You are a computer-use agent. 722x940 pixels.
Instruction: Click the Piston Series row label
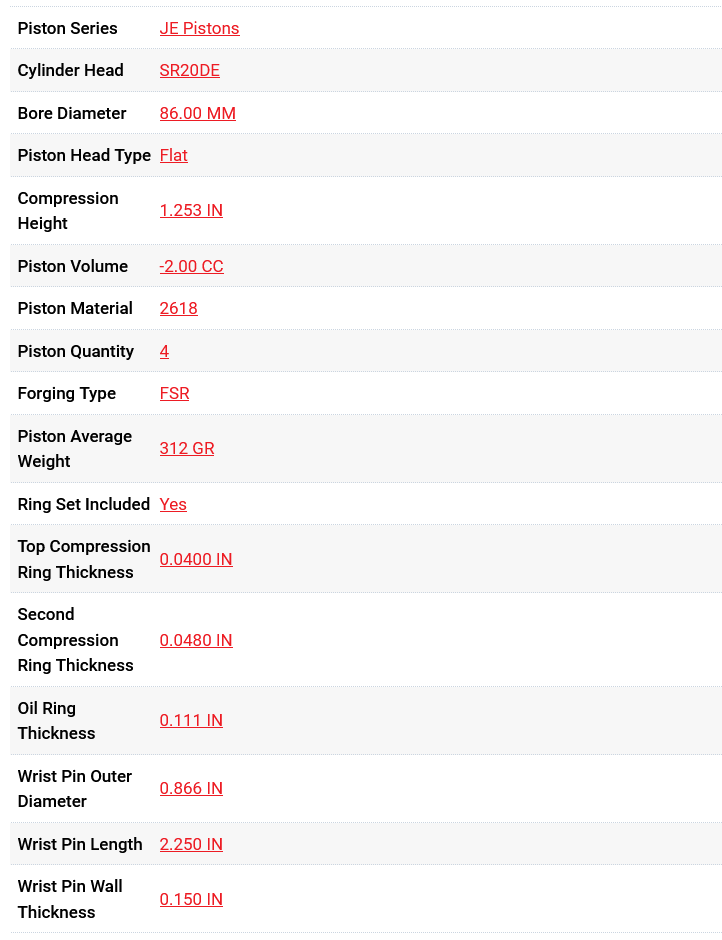pyautogui.click(x=67, y=28)
